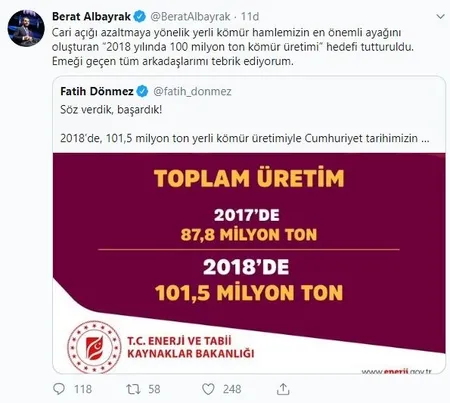
Task: View the 118 replies count
Action: pos(83,389)
